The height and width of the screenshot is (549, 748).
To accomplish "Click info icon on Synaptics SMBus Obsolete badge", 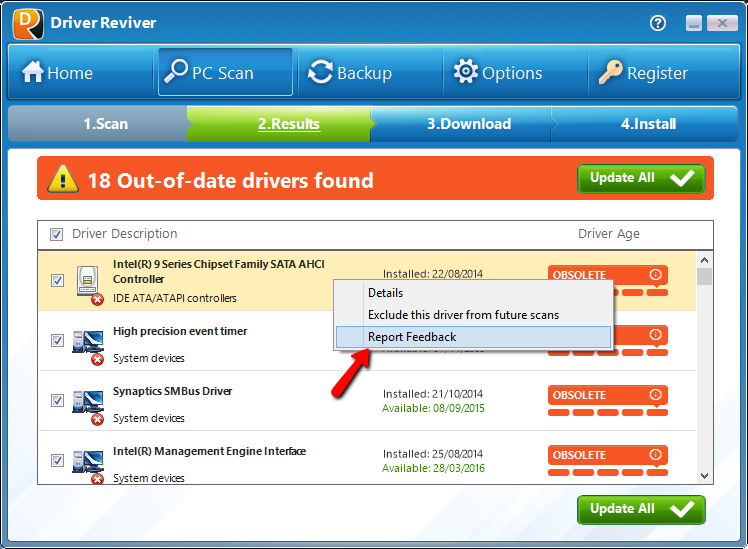I will pos(655,394).
